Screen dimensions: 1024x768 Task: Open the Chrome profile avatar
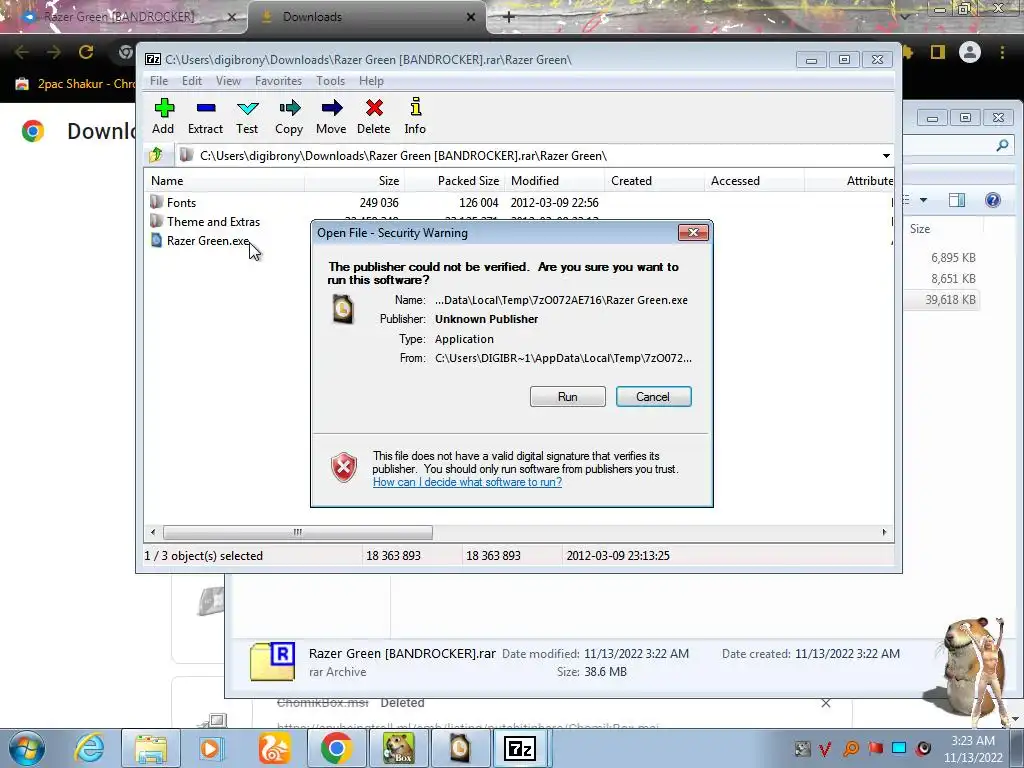pyautogui.click(x=970, y=52)
